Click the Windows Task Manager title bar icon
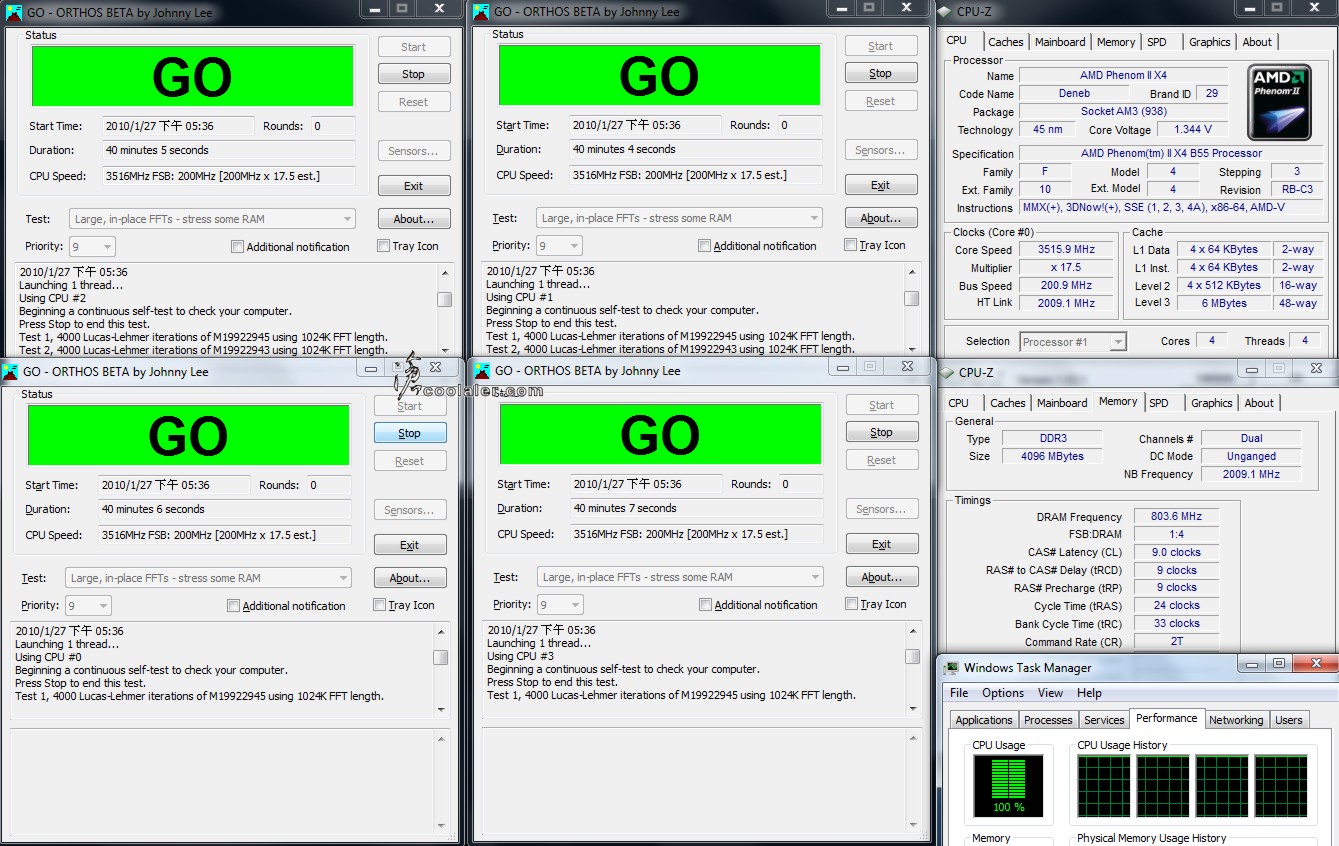Image resolution: width=1339 pixels, height=846 pixels. click(951, 668)
